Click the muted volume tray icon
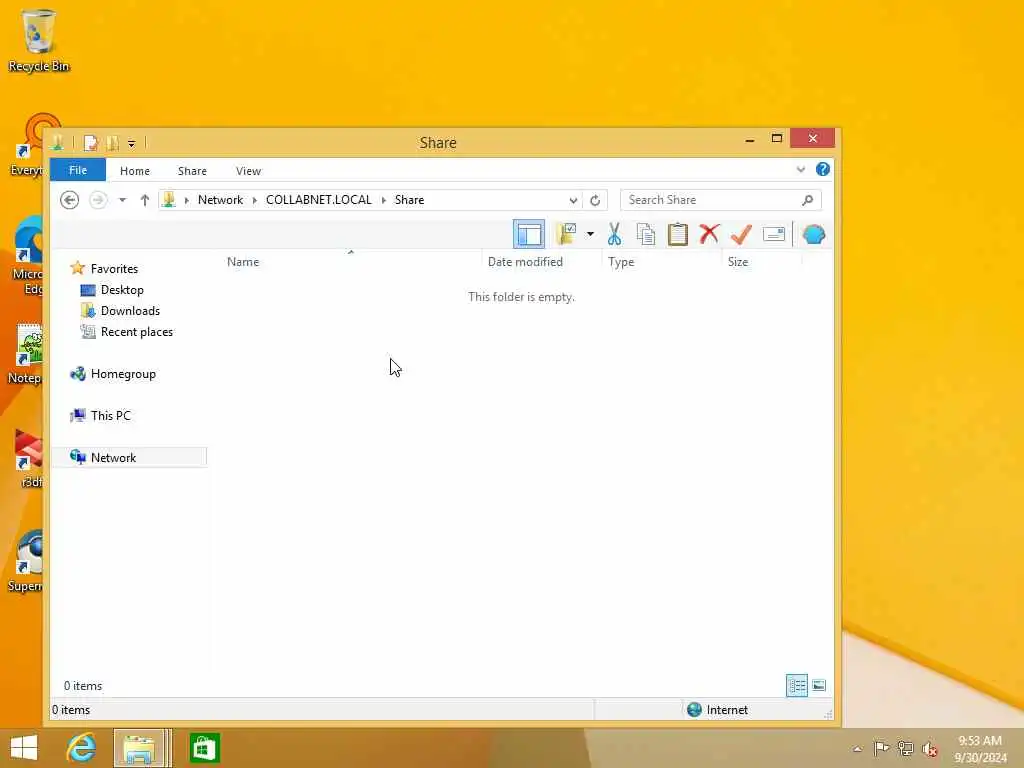This screenshot has width=1024, height=768. click(x=929, y=749)
